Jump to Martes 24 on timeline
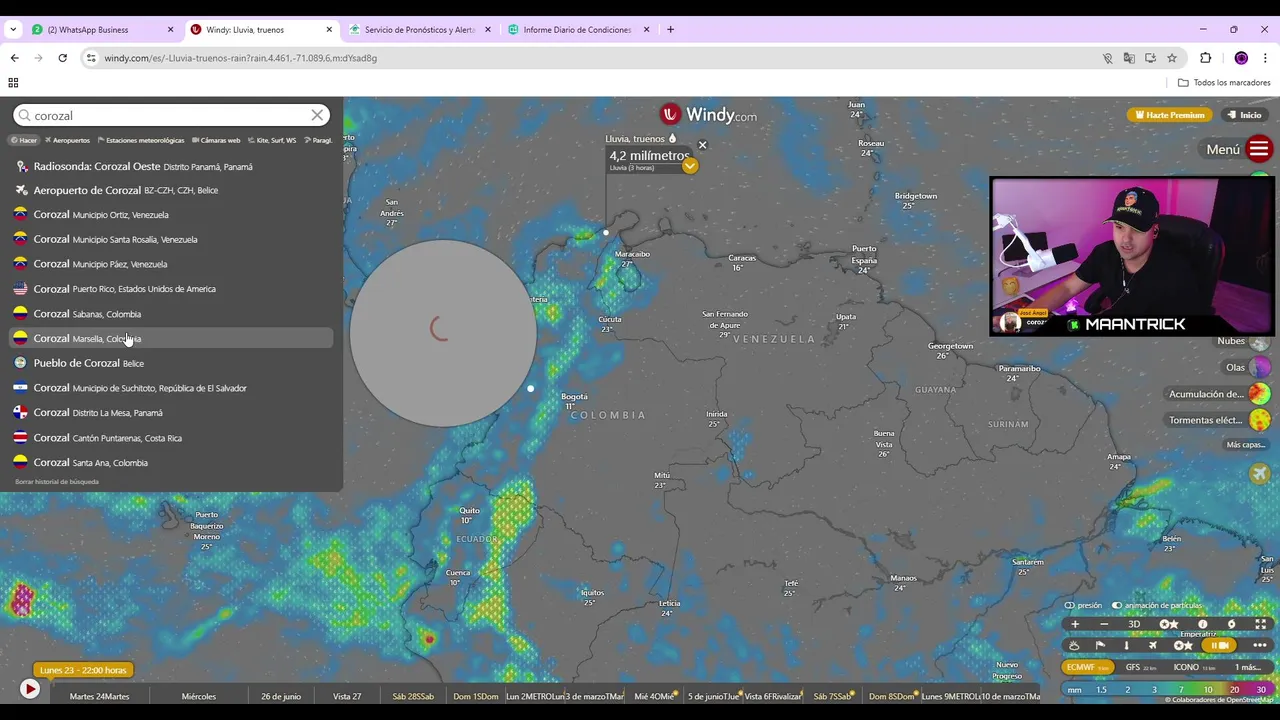Screen dimensions: 1280x720 coord(99,696)
